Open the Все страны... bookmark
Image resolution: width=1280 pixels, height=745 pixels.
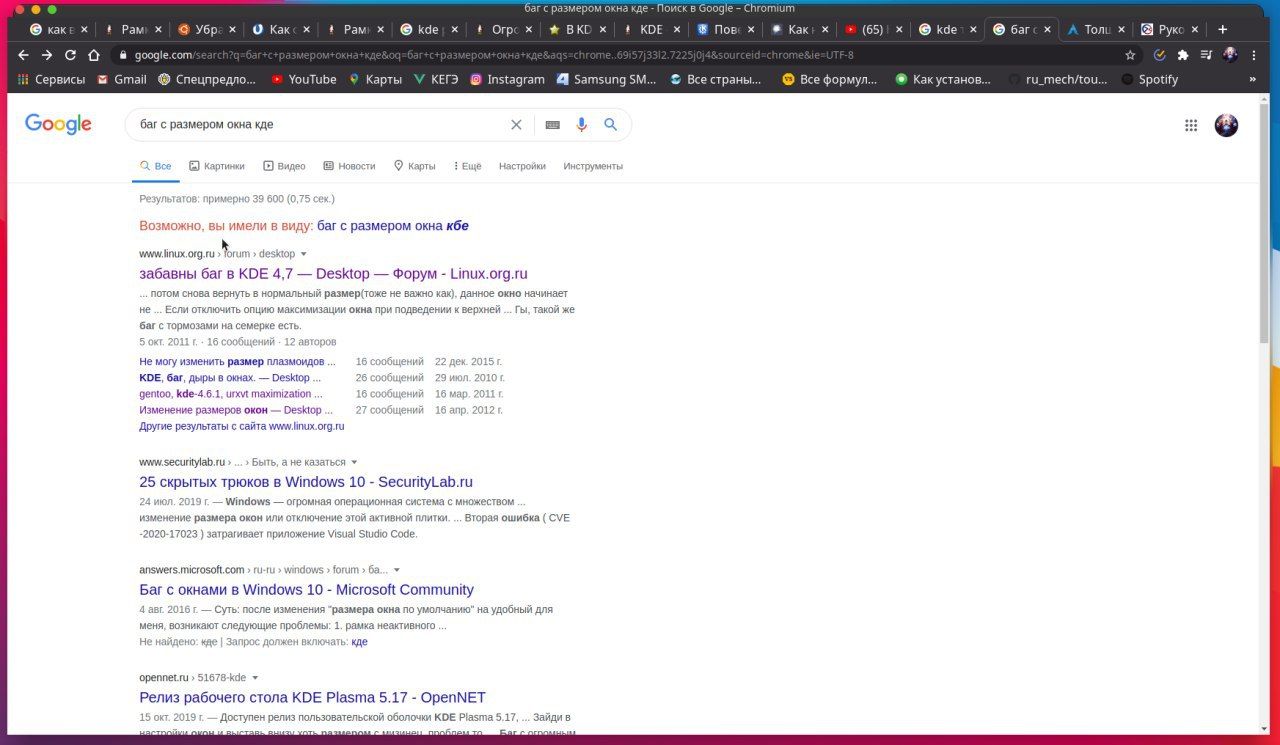(715, 79)
